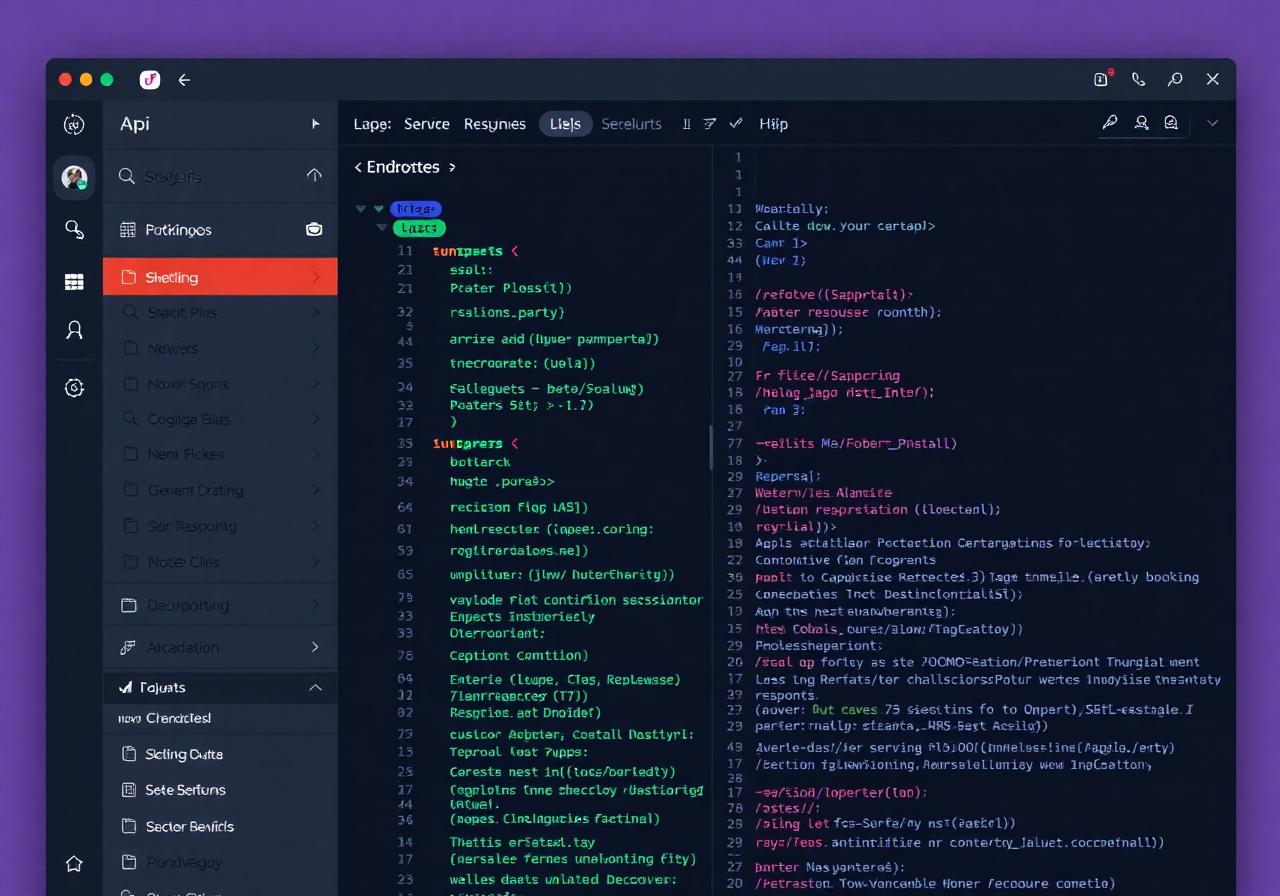Click the sidebar search field

coord(220,176)
